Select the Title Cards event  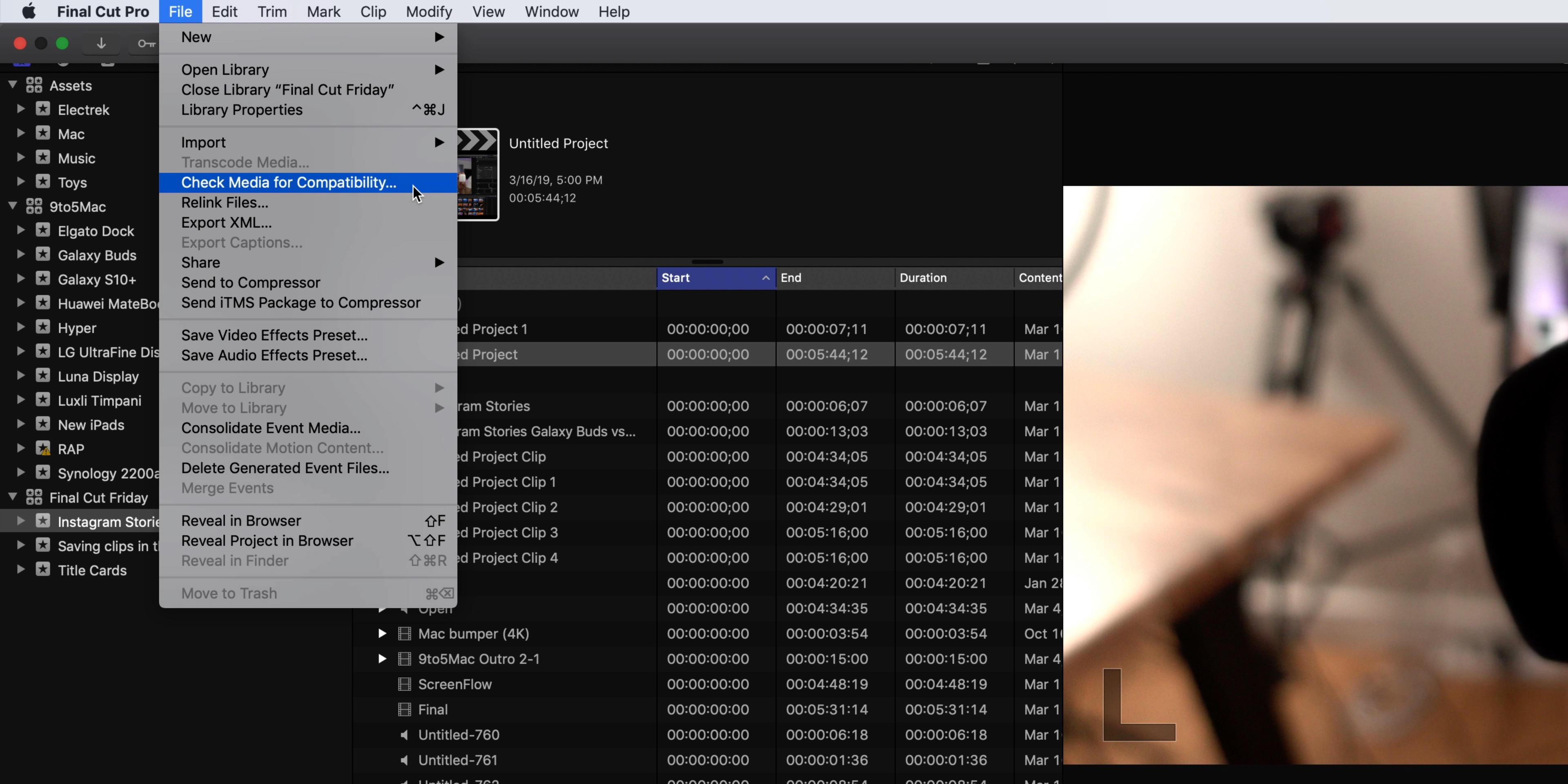pyautogui.click(x=92, y=570)
